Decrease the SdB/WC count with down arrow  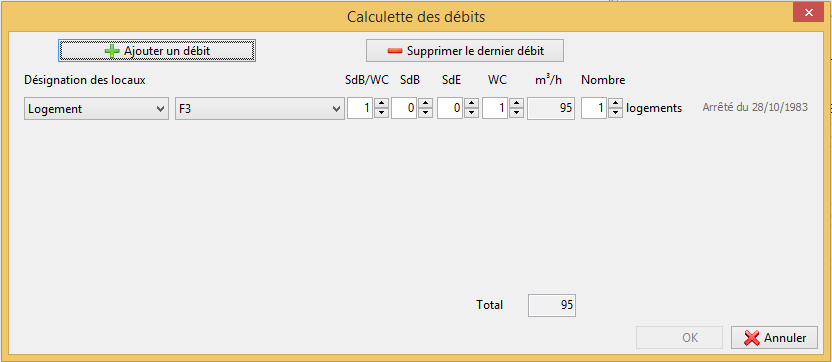[381, 113]
